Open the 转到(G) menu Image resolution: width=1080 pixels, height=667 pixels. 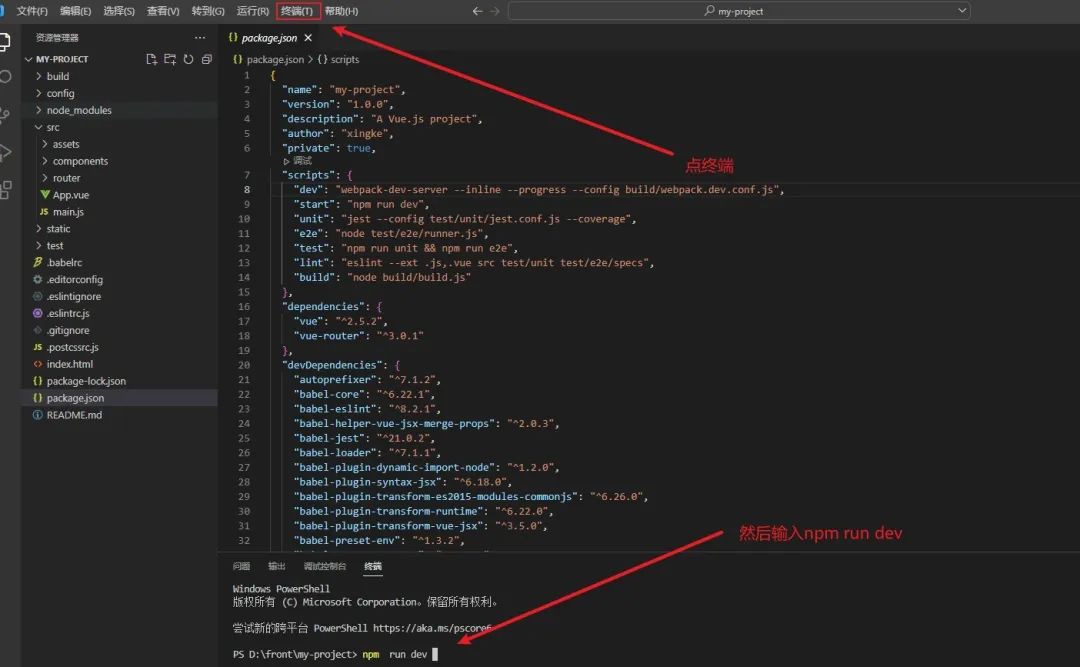click(x=207, y=11)
